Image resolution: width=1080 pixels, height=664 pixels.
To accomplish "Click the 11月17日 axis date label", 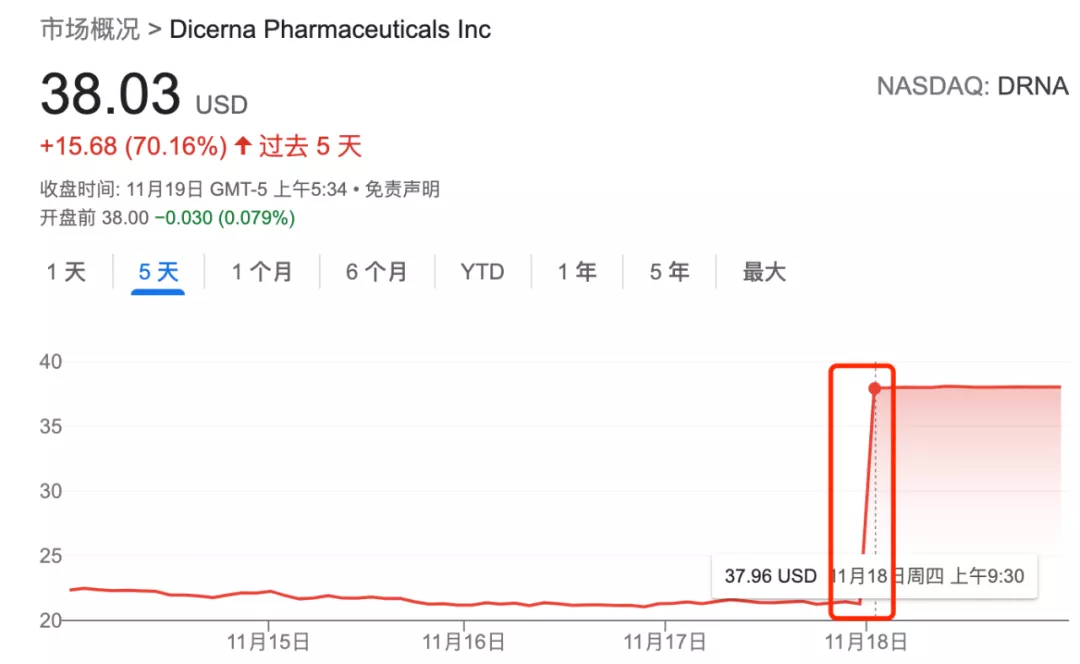I will click(665, 642).
